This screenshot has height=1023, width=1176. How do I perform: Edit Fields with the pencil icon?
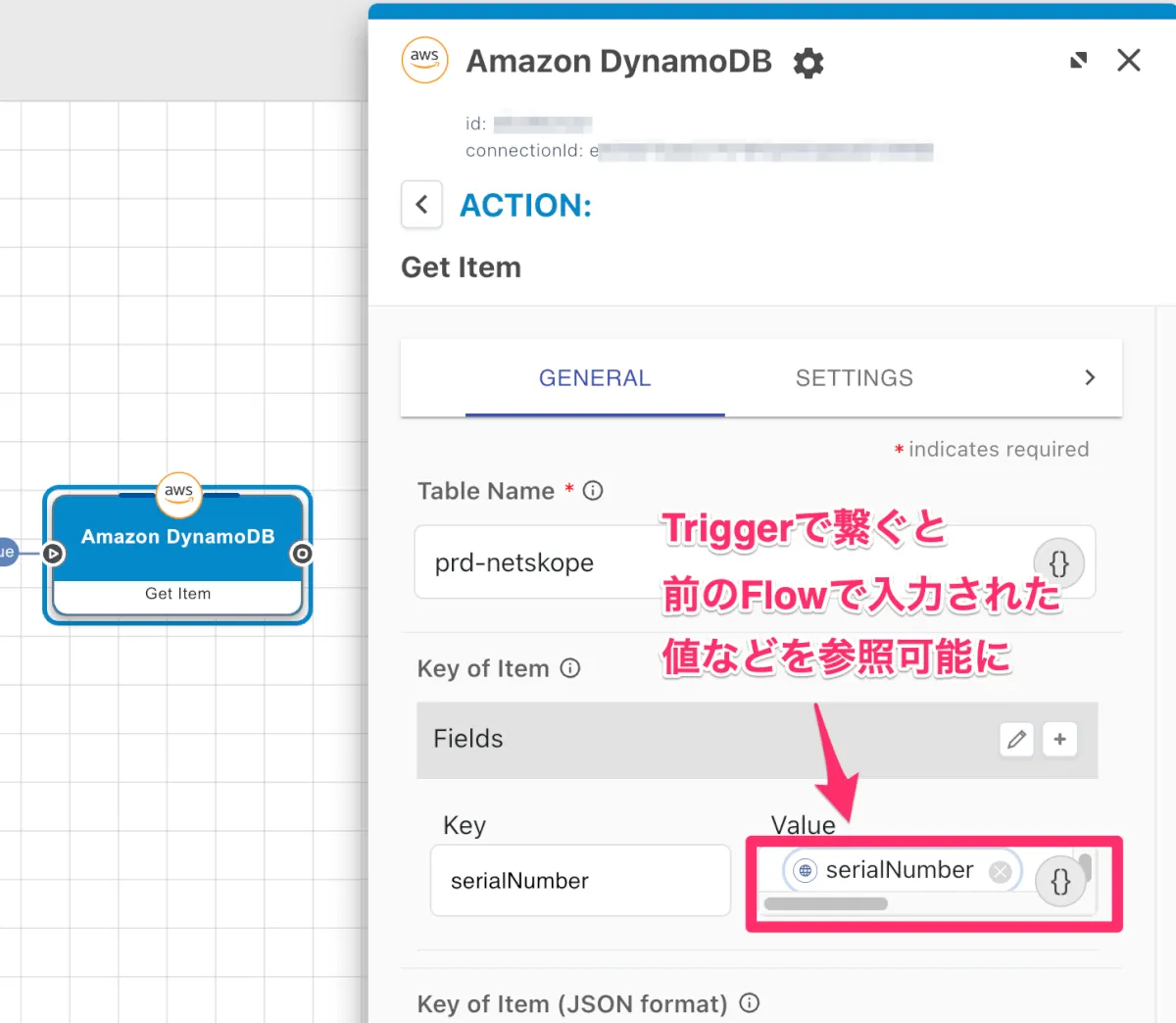(1016, 739)
